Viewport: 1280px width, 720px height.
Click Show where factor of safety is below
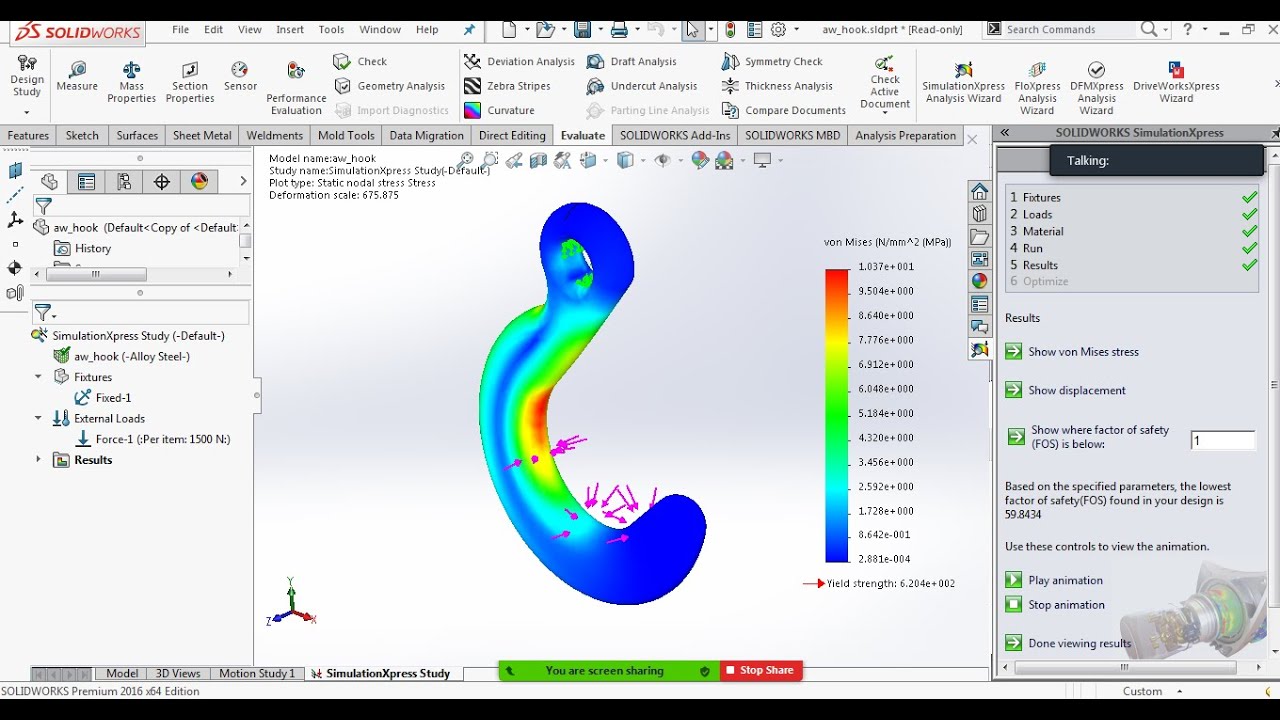[1088, 437]
